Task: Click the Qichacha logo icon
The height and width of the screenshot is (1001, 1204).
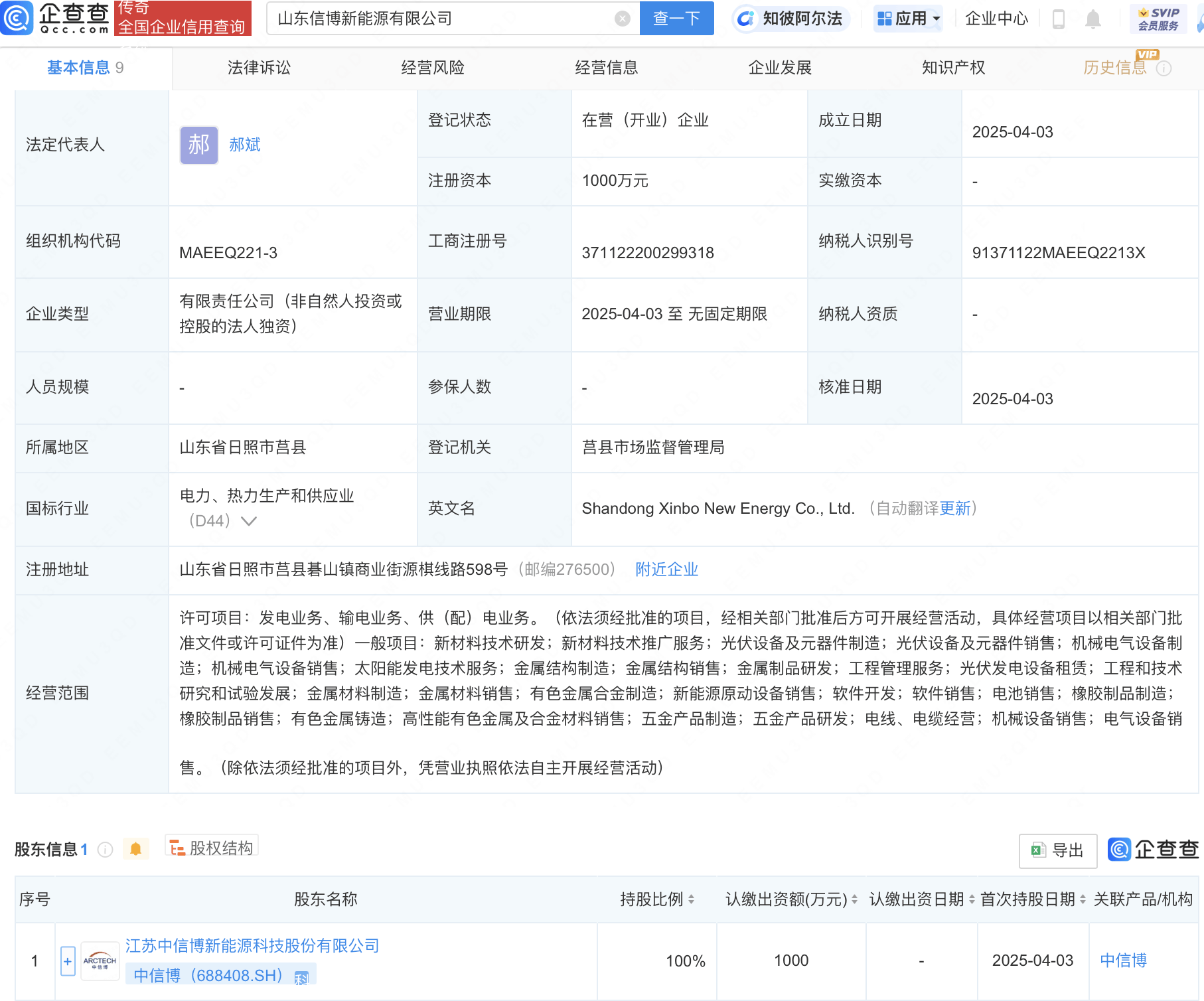Action: point(17,18)
